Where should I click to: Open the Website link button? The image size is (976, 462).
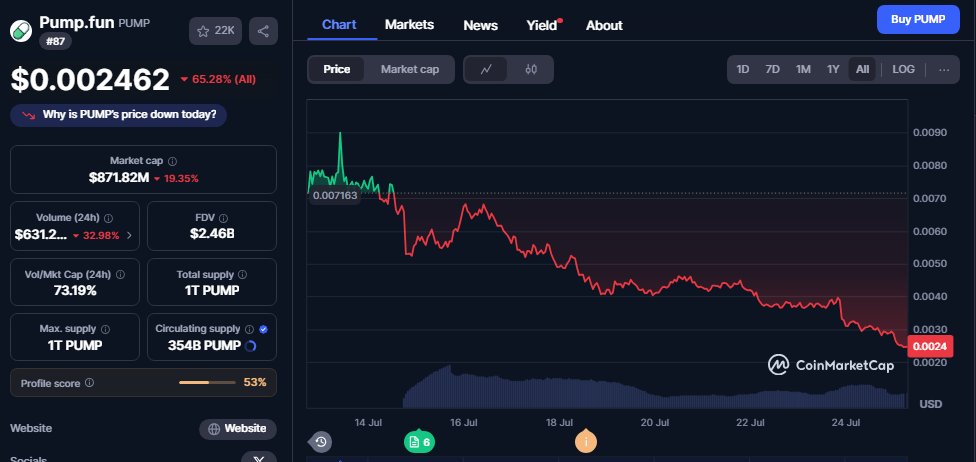238,429
